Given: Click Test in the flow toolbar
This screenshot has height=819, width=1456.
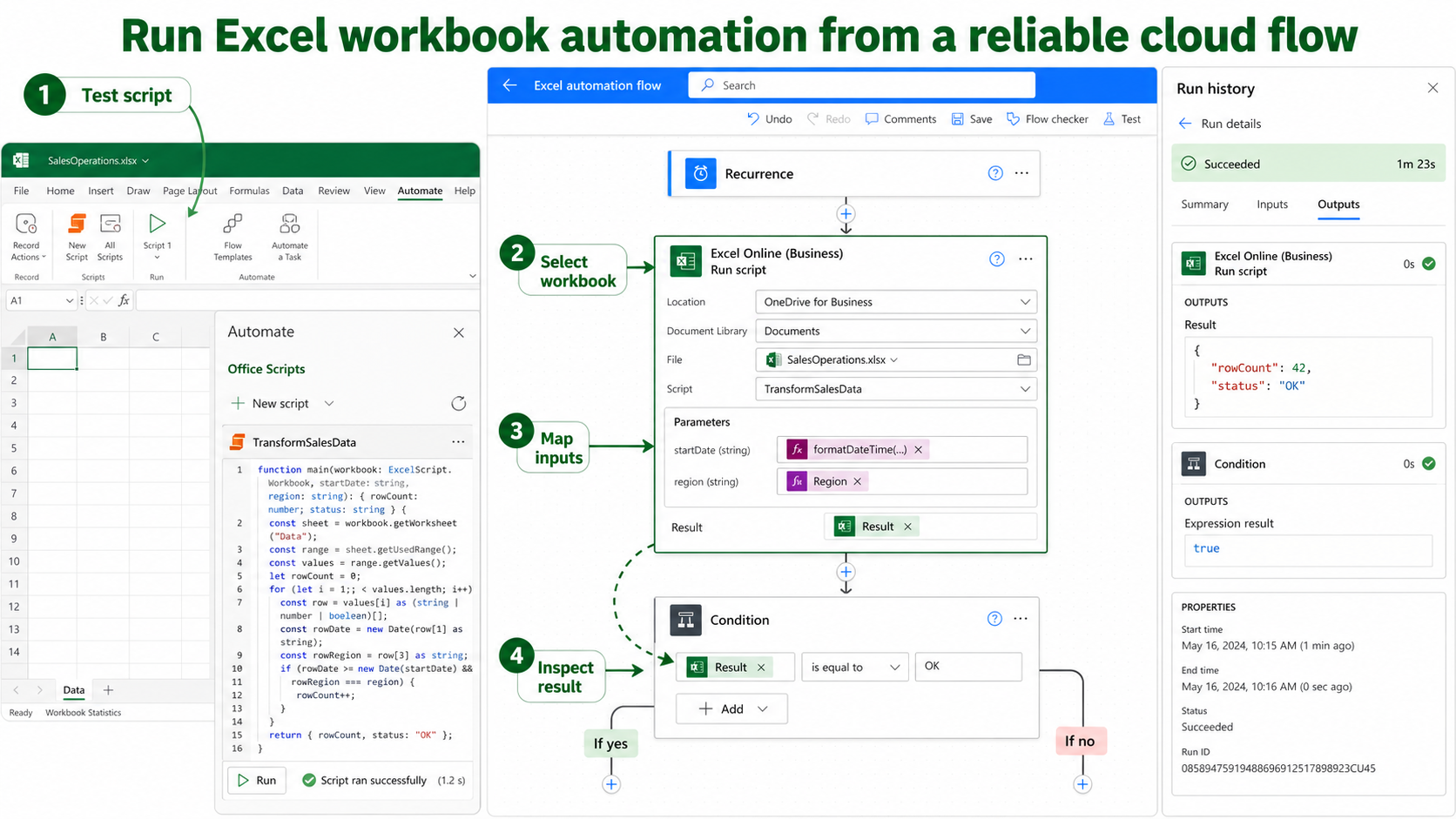Looking at the screenshot, I should pyautogui.click(x=1122, y=119).
